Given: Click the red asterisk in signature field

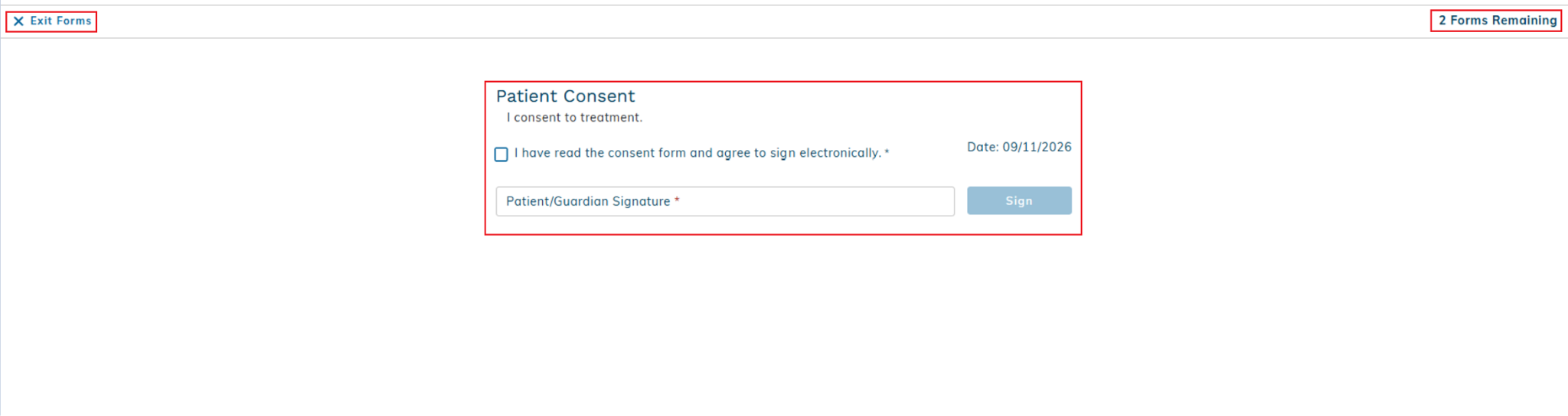Looking at the screenshot, I should (677, 200).
